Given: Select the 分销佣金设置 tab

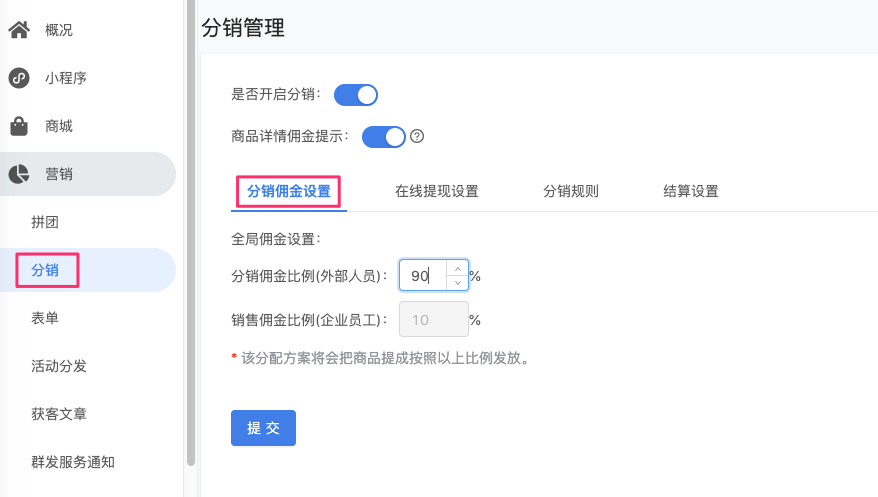Looking at the screenshot, I should click(x=289, y=191).
